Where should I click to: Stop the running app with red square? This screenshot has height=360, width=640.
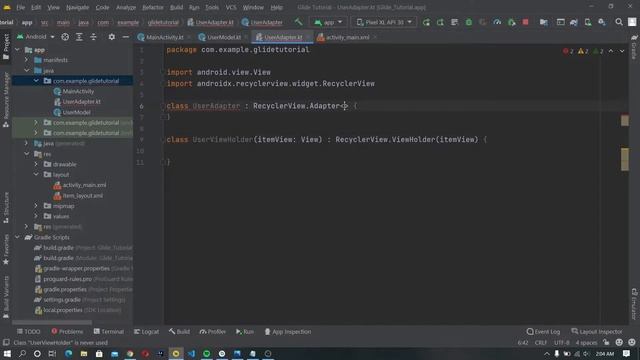pyautogui.click(x=525, y=22)
